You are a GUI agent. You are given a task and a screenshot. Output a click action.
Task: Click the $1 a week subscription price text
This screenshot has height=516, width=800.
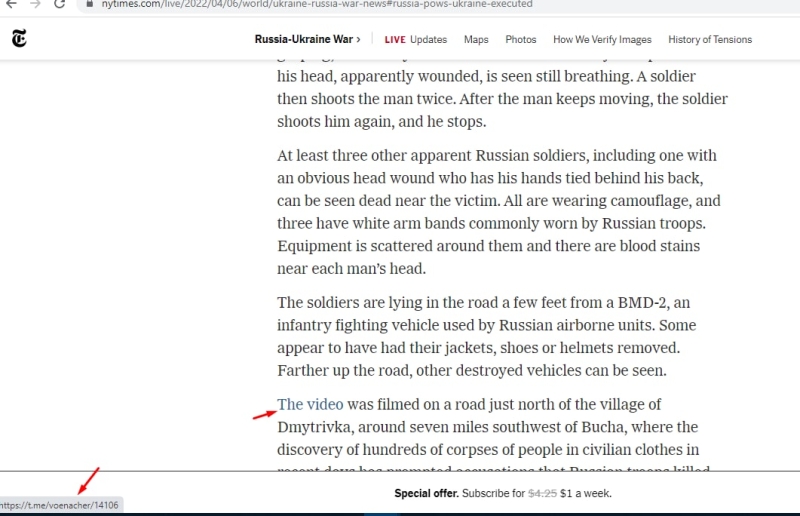click(586, 493)
